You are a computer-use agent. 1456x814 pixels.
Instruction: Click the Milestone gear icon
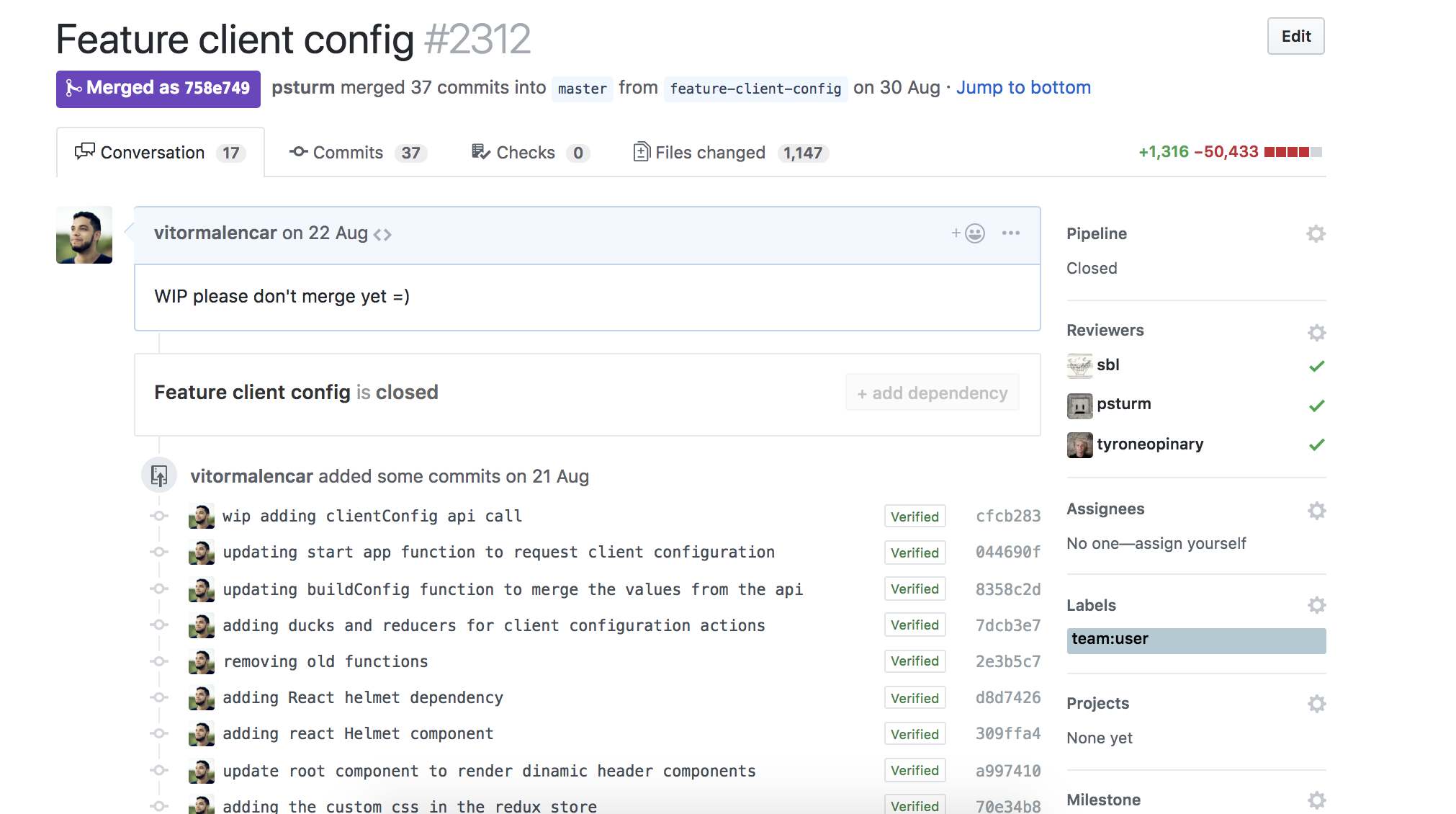tap(1316, 800)
